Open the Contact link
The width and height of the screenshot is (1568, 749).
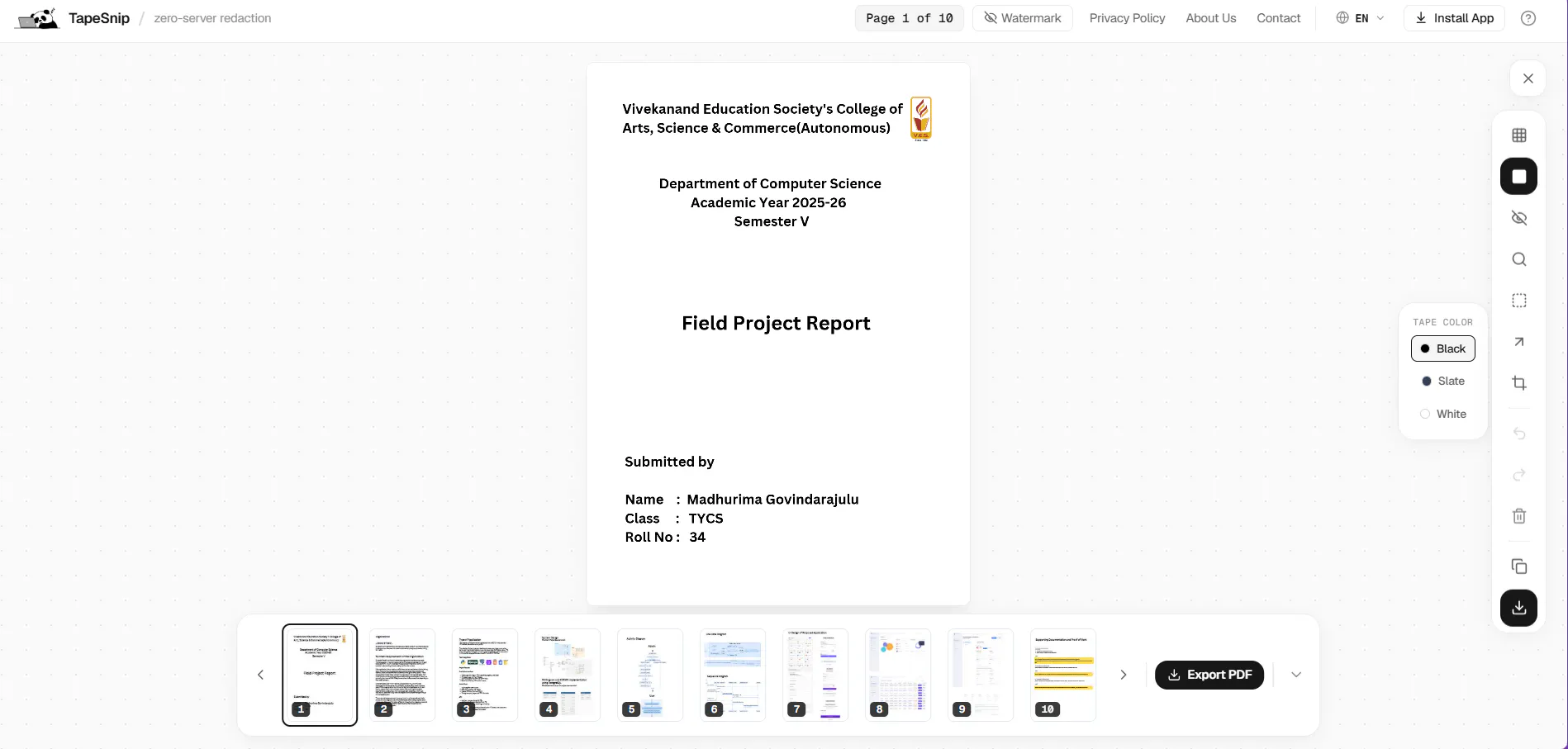point(1279,18)
